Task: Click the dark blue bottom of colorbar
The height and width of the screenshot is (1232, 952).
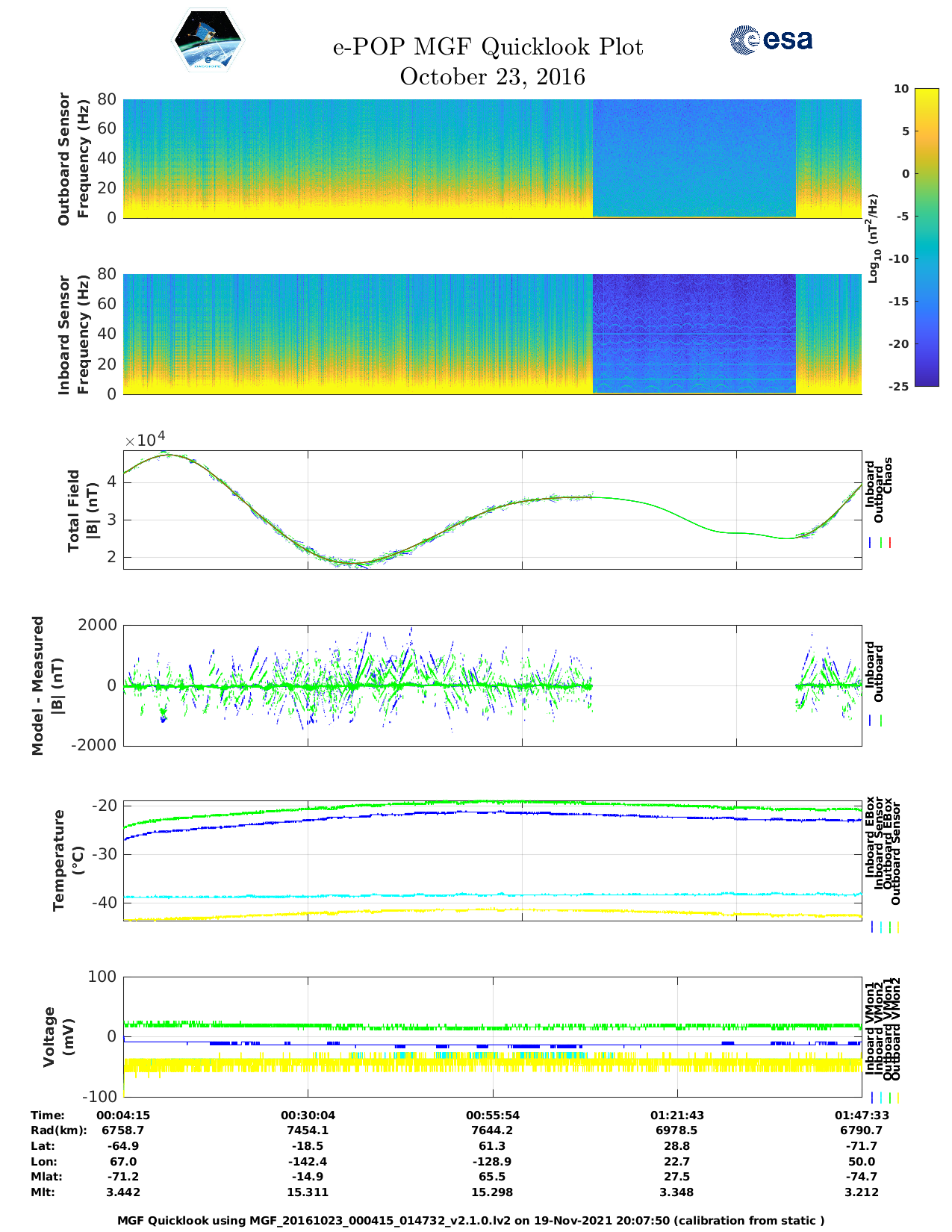Action: 926,377
